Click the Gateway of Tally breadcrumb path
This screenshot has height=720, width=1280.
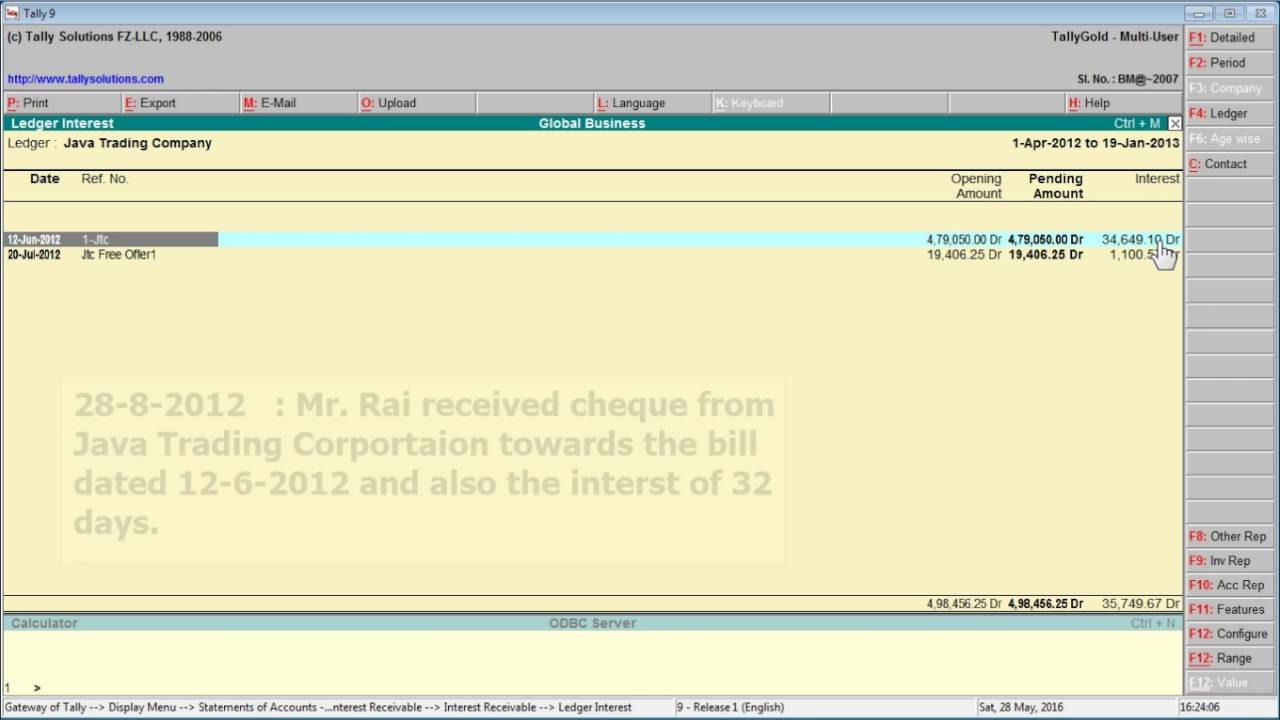318,707
